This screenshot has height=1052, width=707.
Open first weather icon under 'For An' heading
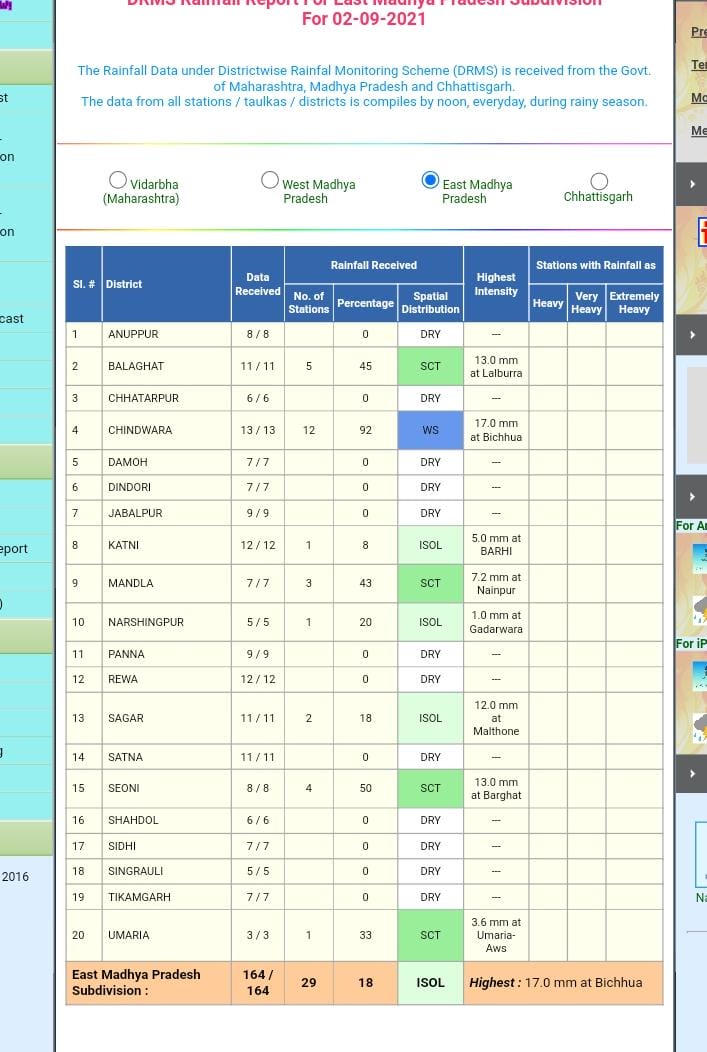click(699, 556)
